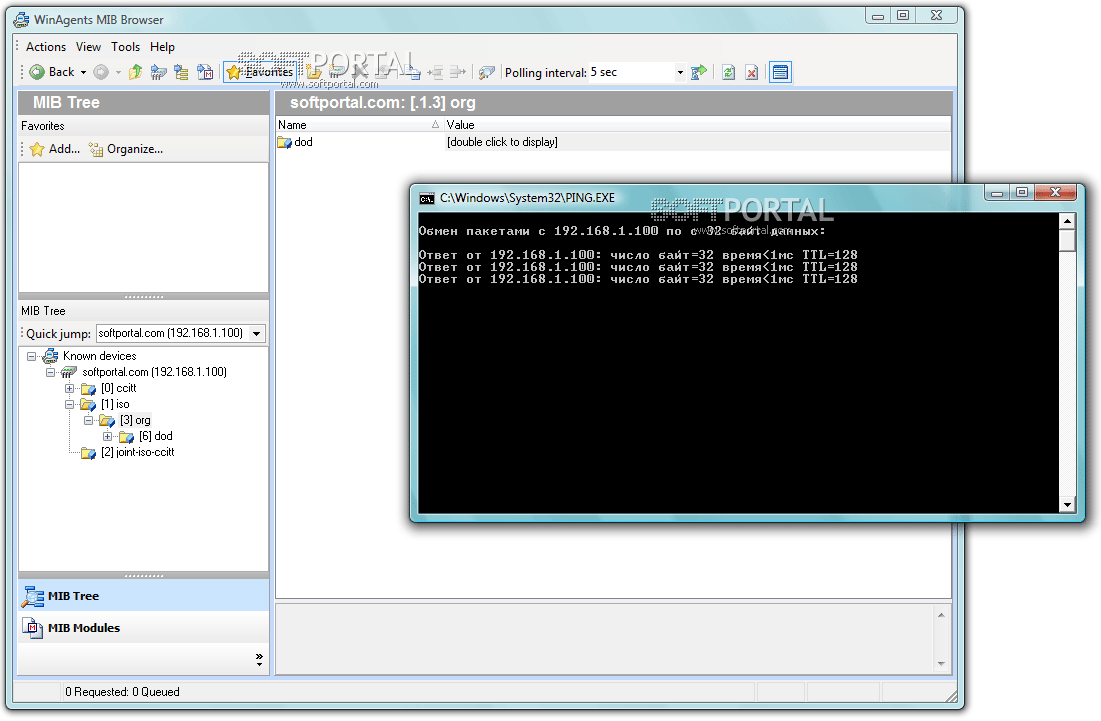Click the 5 sec polling interval field
The width and height of the screenshot is (1101, 721).
tap(631, 72)
